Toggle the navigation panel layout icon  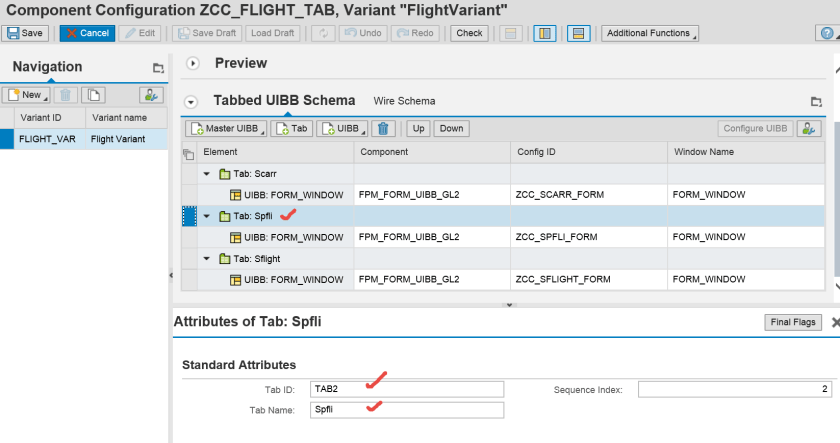pos(545,33)
